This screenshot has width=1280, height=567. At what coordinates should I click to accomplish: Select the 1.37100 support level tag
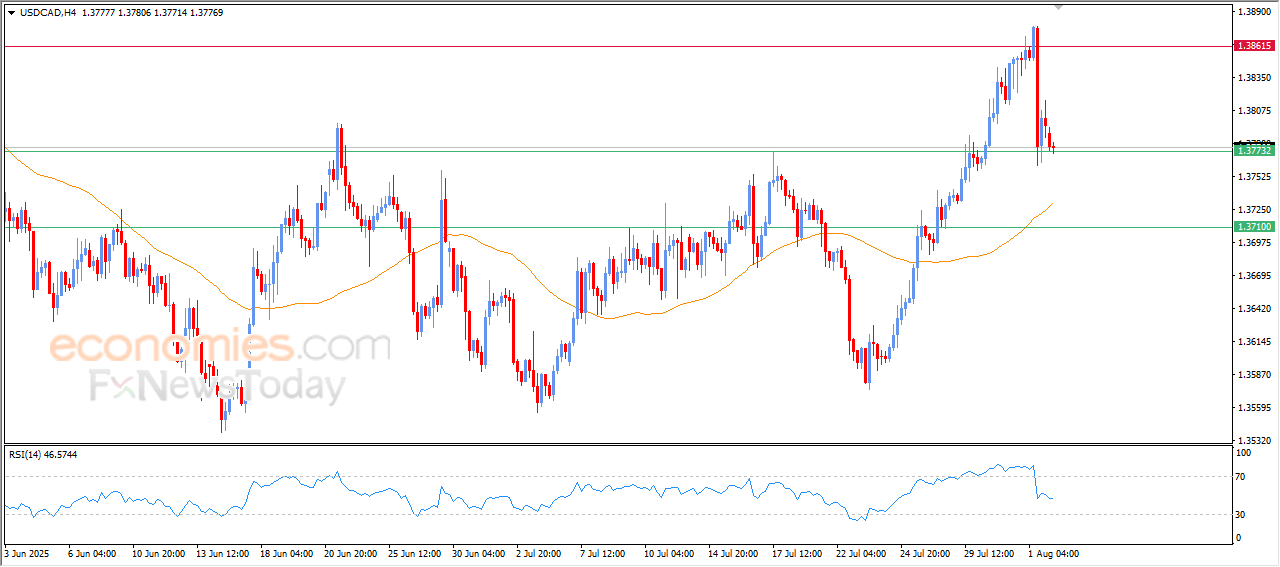[1254, 227]
